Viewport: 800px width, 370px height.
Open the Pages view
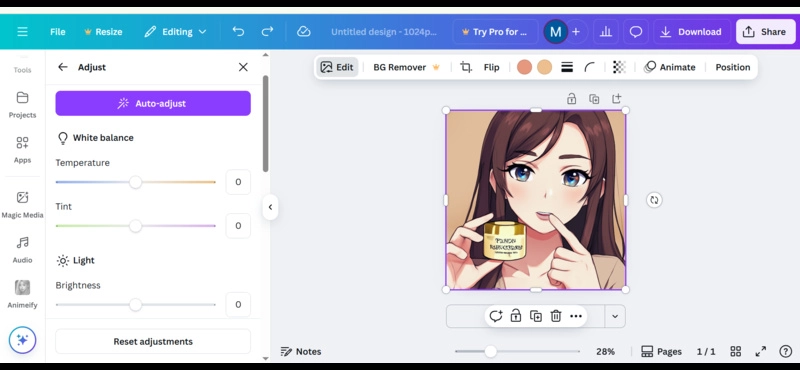tap(661, 352)
